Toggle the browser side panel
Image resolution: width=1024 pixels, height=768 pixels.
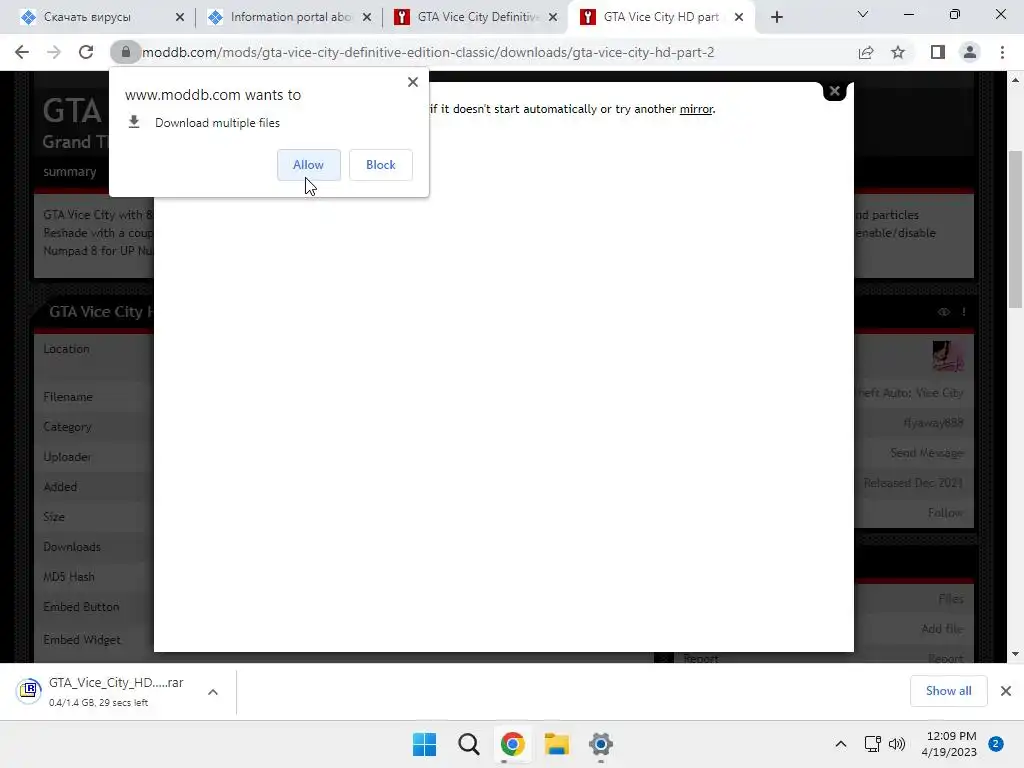click(938, 52)
